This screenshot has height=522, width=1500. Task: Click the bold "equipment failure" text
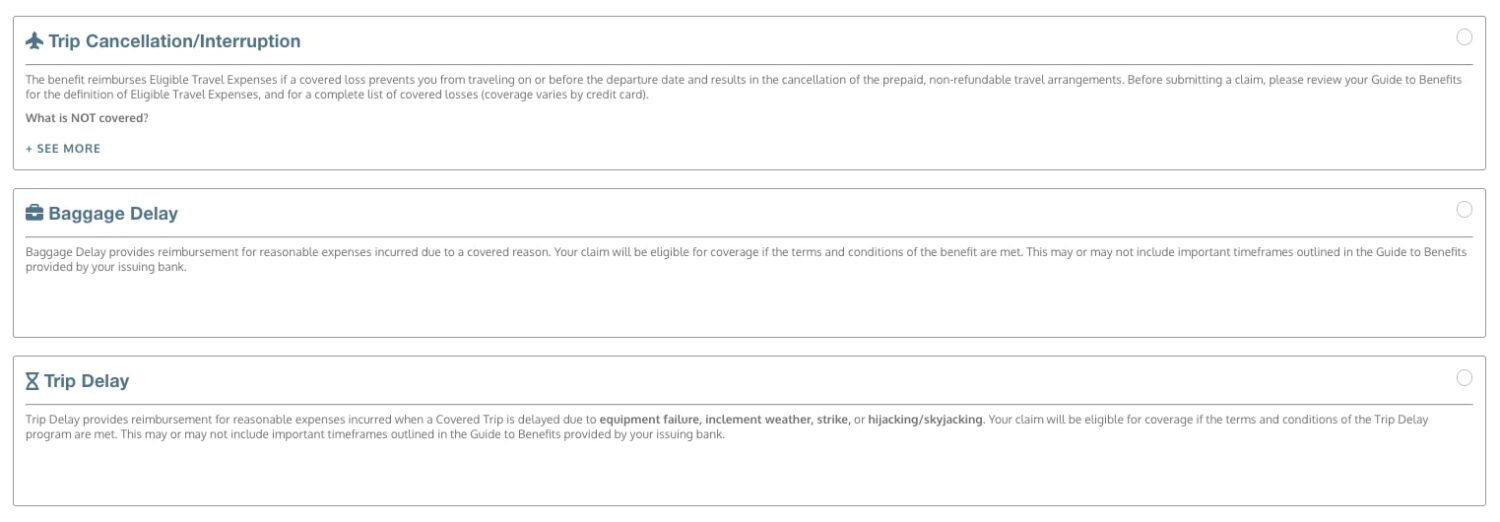pos(649,420)
